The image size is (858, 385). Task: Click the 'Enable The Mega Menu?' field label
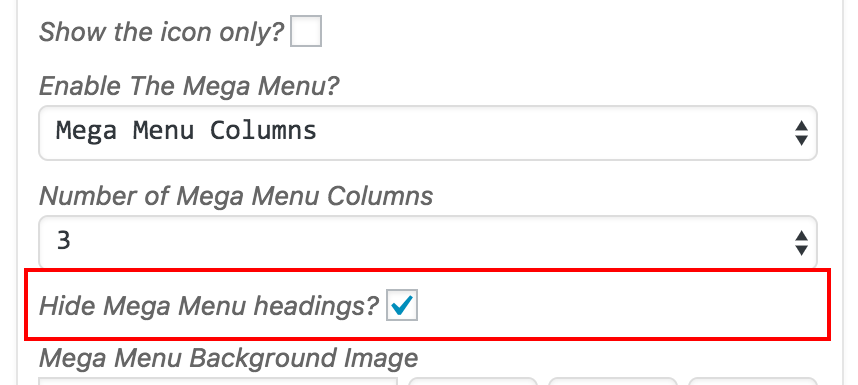click(x=189, y=86)
